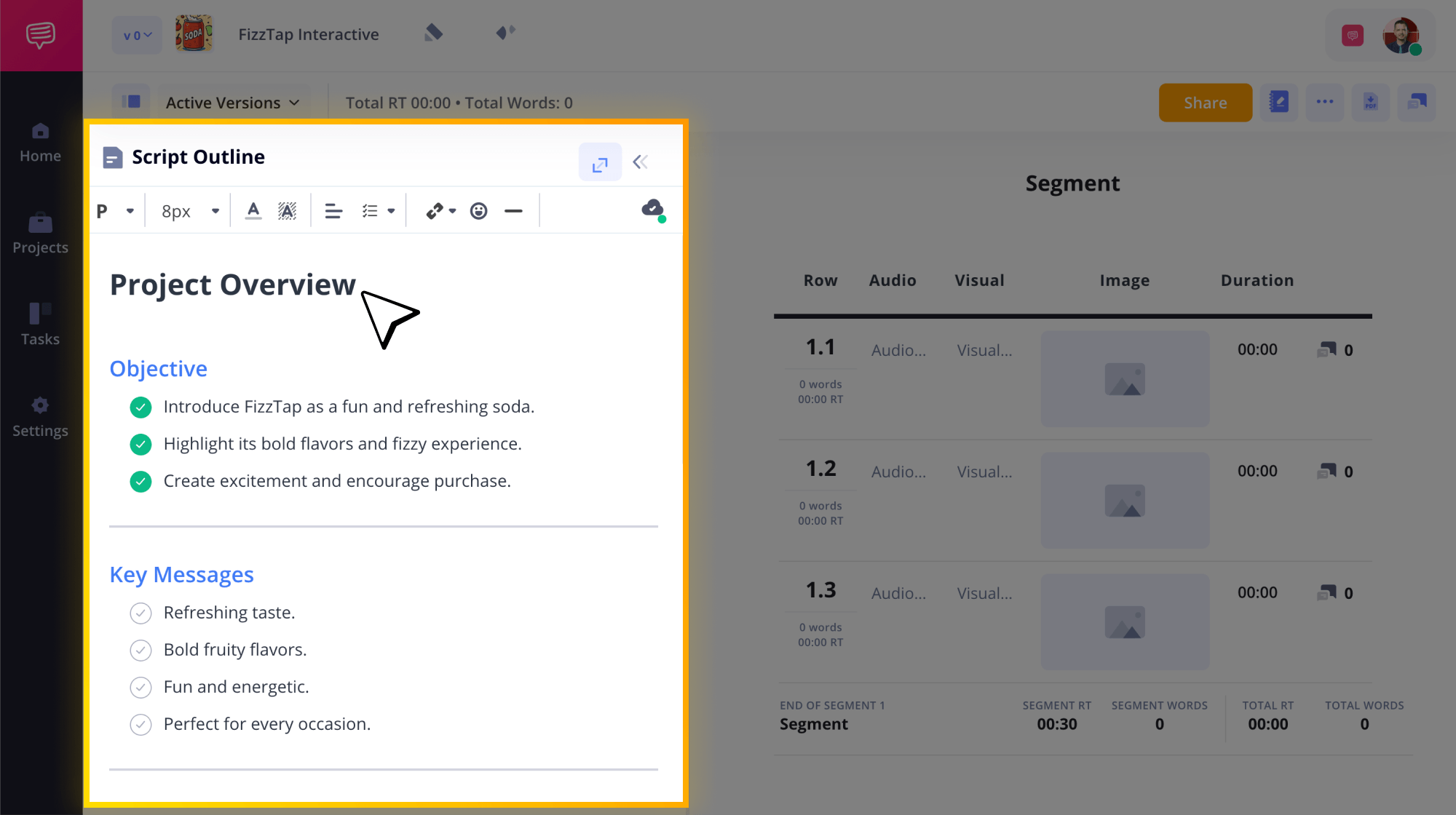Select the highlighter pen icon in the header

(434, 33)
